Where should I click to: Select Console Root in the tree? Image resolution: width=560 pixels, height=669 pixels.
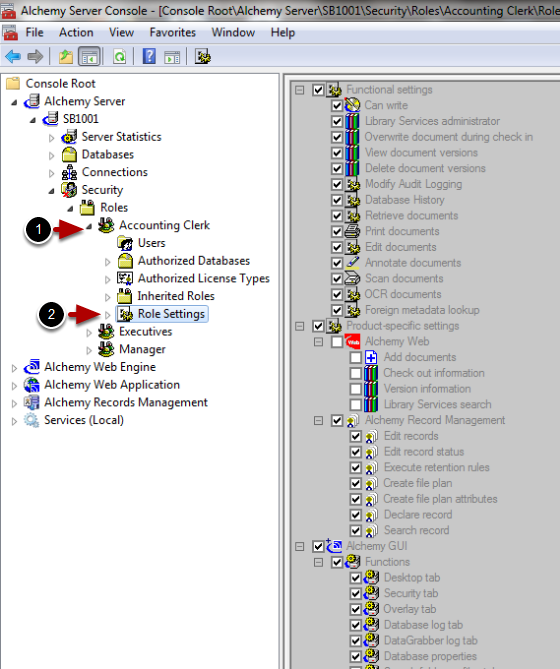(60, 84)
